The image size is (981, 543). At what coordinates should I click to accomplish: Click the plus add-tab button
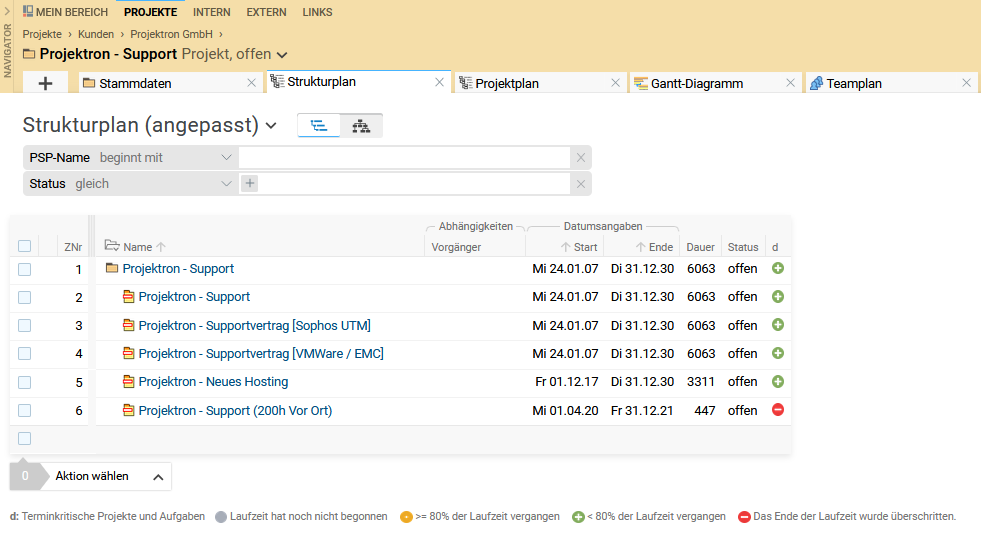[x=45, y=83]
